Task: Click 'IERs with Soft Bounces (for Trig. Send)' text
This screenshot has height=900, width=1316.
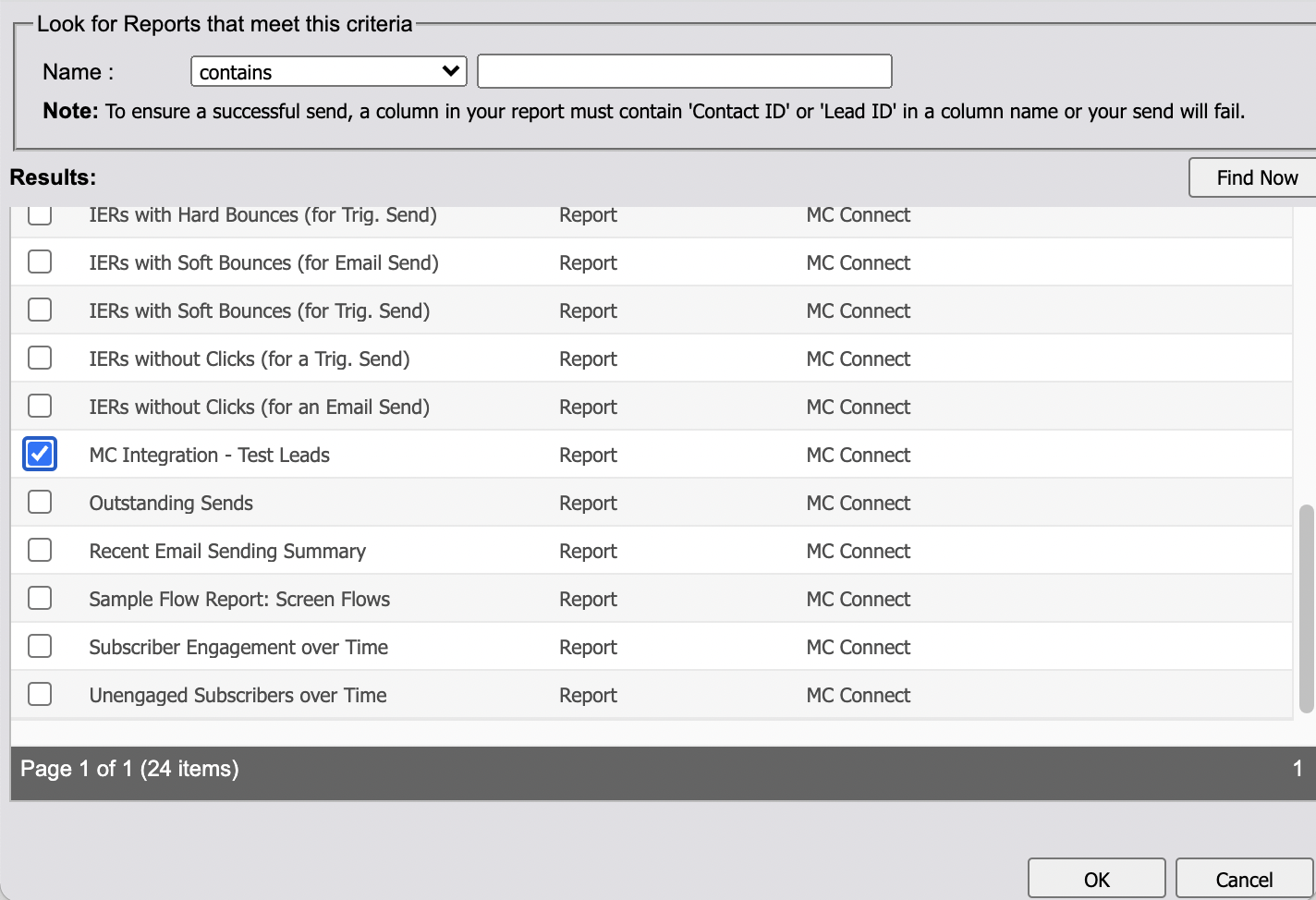Action: 260,310
